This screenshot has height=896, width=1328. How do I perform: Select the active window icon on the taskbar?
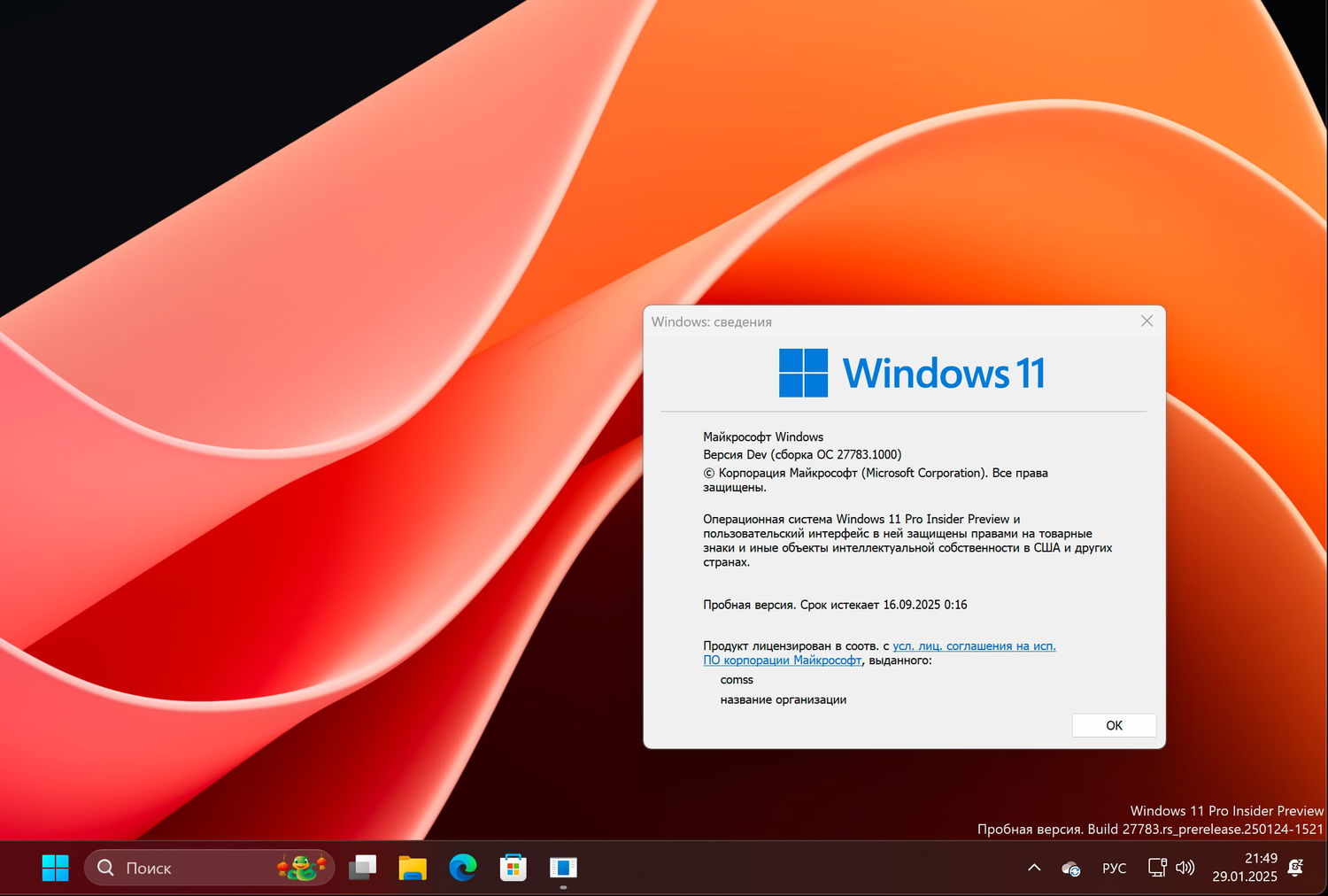click(563, 868)
